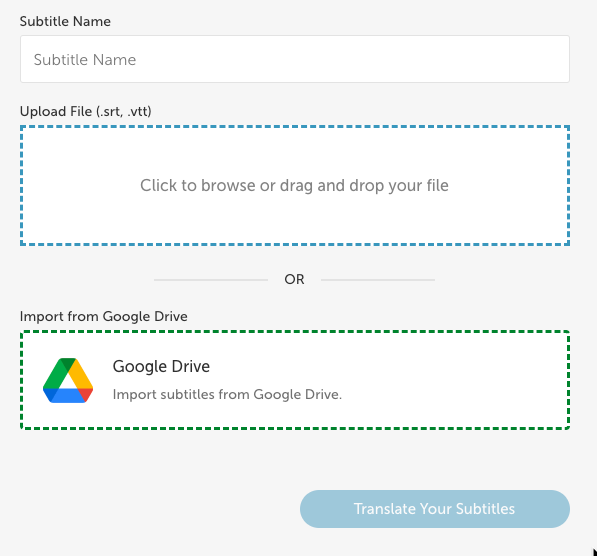Click the divider line right of OR
Viewport: 597px width, 556px height.
click(x=378, y=280)
